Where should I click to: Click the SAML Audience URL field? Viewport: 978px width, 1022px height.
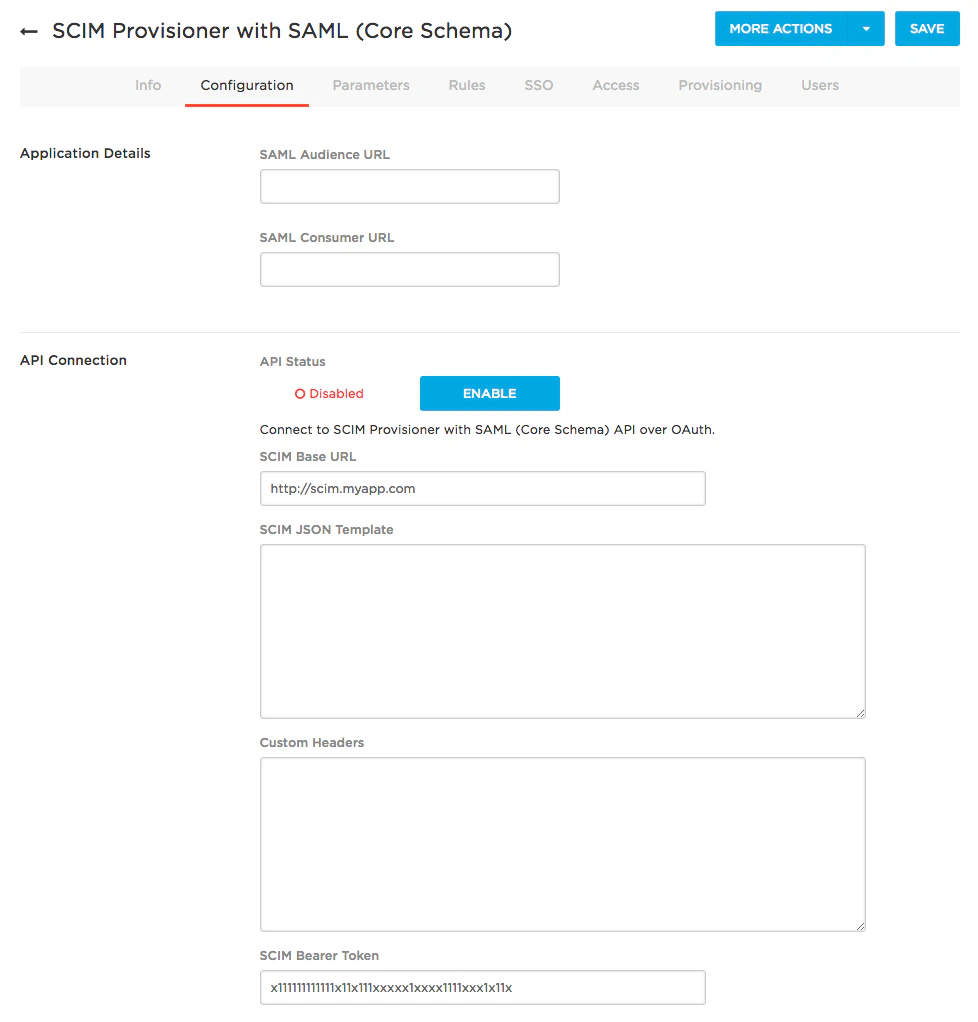pyautogui.click(x=409, y=186)
